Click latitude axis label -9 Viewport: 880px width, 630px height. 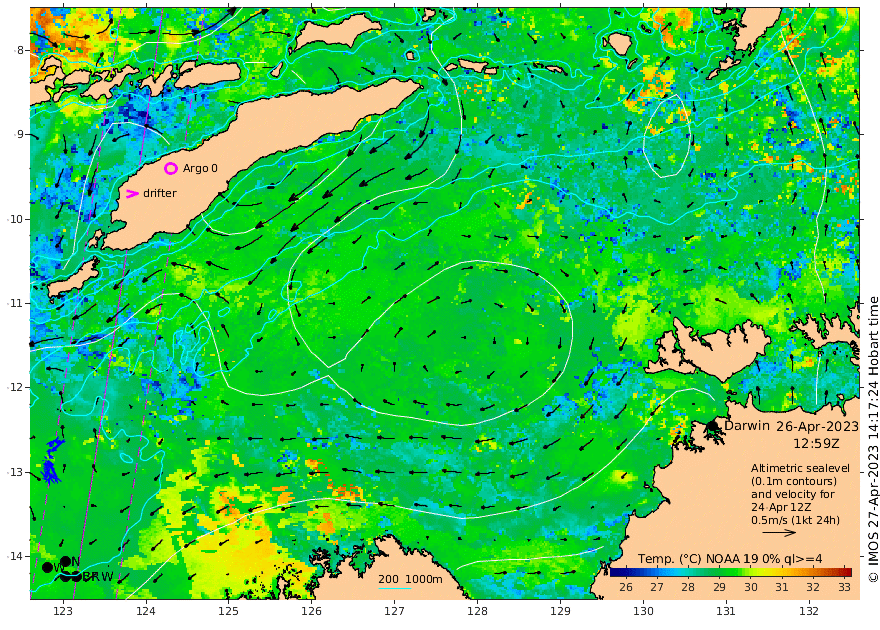pos(19,134)
